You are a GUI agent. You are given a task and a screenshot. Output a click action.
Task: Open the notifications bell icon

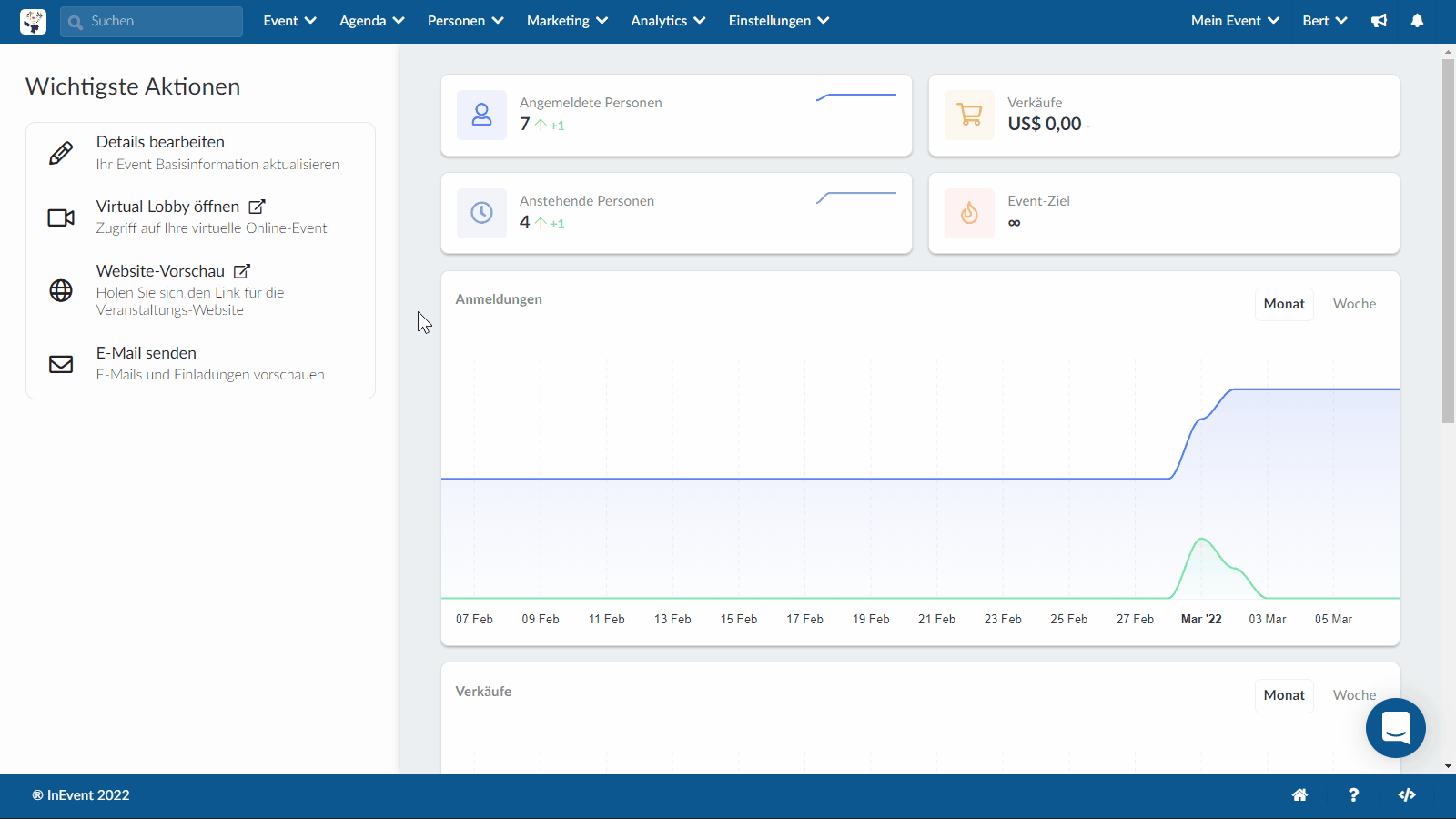pos(1417,21)
